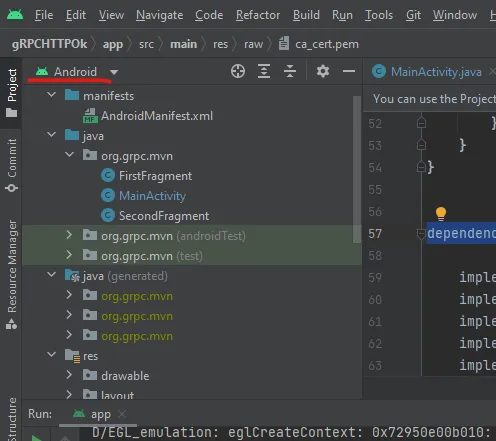Open the Build menu

(x=306, y=15)
